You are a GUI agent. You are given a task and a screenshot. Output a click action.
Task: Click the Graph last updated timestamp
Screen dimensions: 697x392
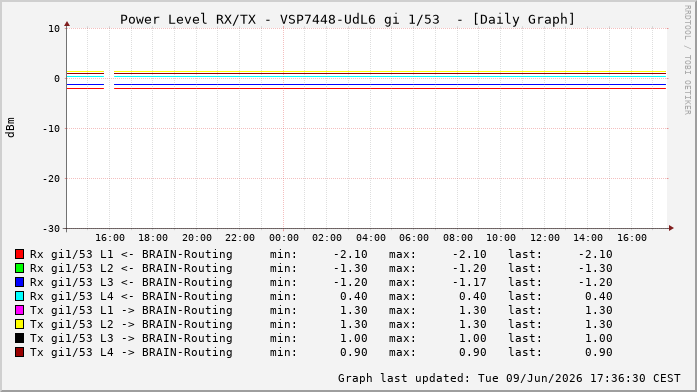pyautogui.click(x=509, y=378)
